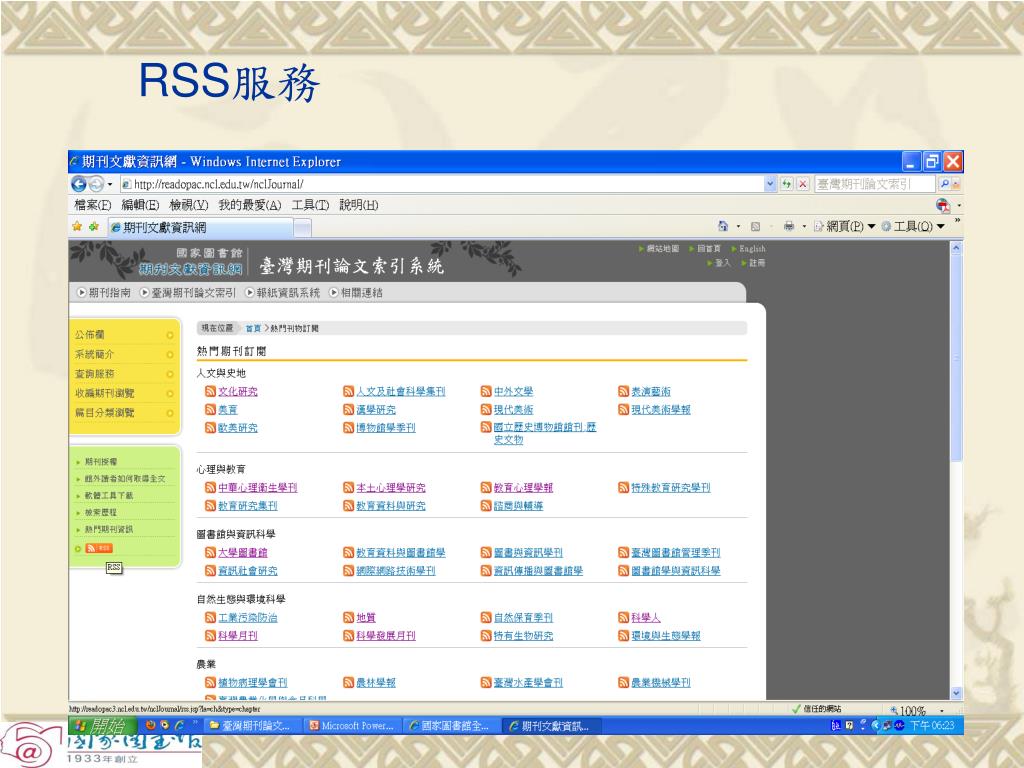The height and width of the screenshot is (768, 1024).
Task: Open the 特殊教育研究學刊 link
Action: tap(671, 487)
